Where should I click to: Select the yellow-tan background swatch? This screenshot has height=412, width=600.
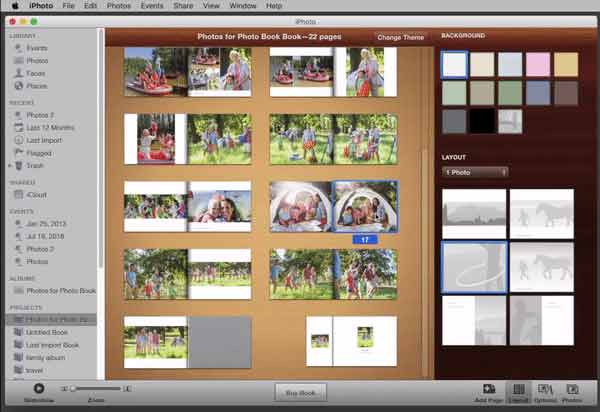point(566,65)
